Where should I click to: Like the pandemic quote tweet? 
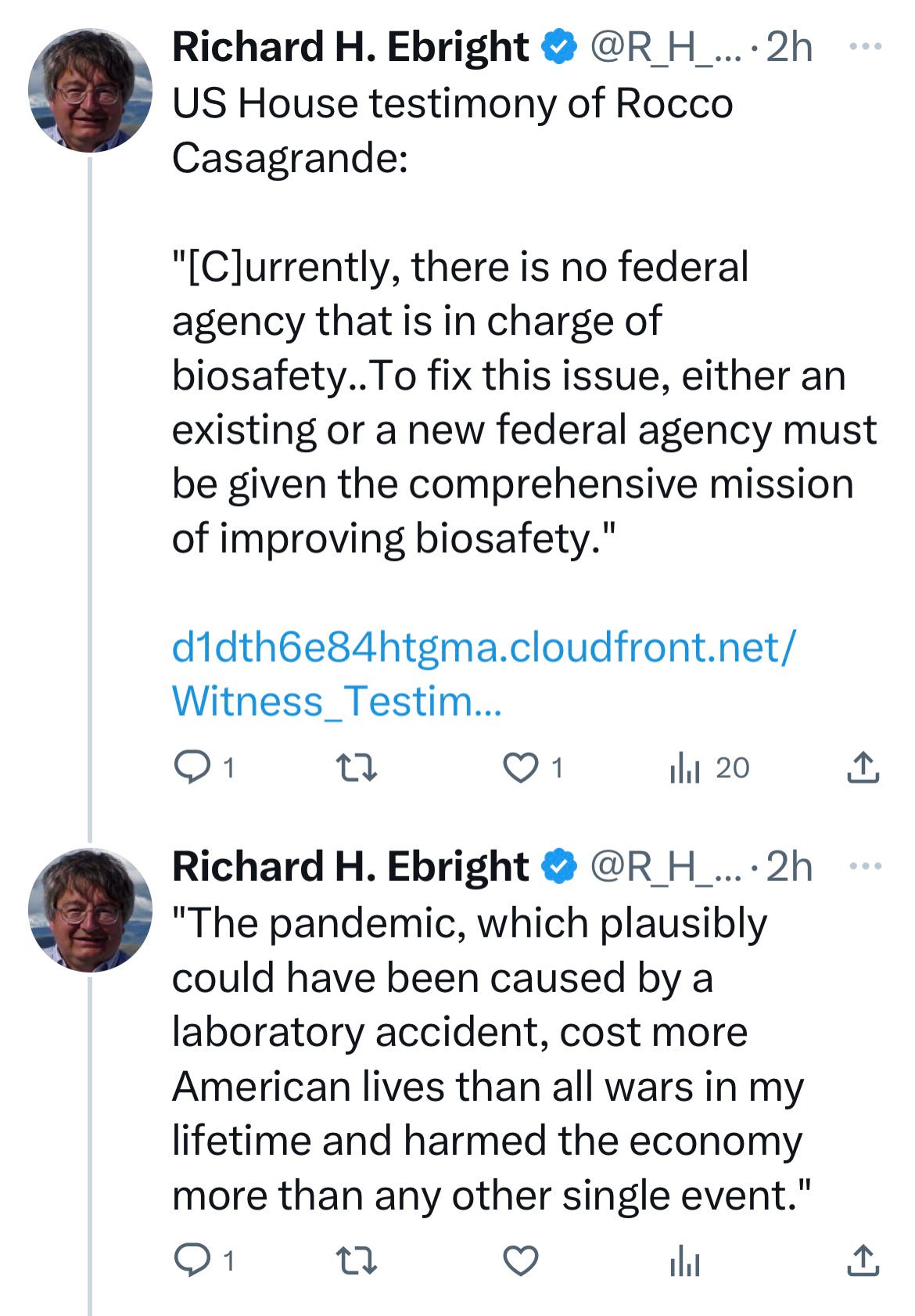(x=520, y=1260)
